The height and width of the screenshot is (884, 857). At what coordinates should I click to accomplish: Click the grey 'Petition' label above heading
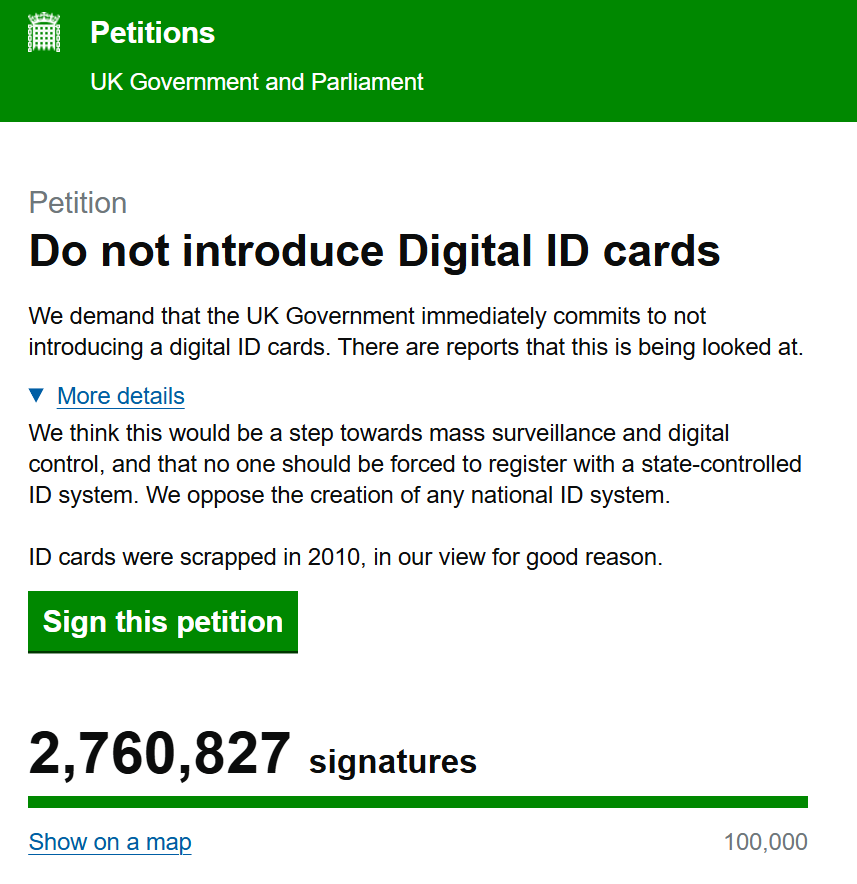tap(78, 203)
